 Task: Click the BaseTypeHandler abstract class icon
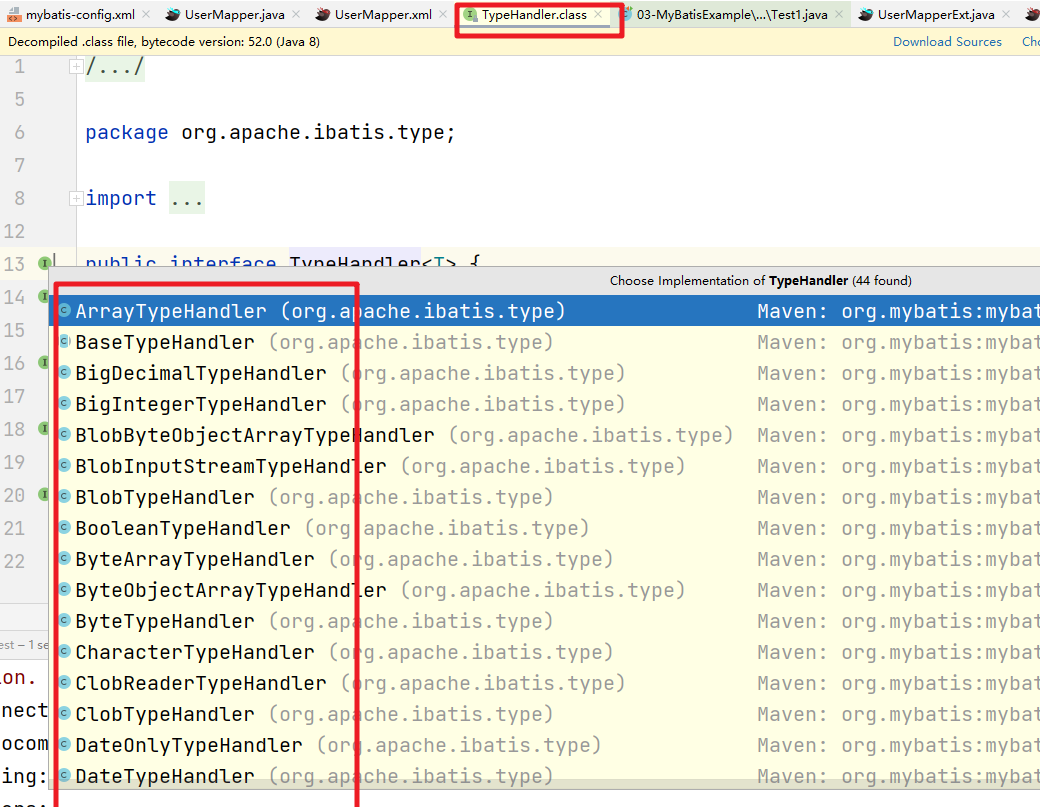point(65,341)
